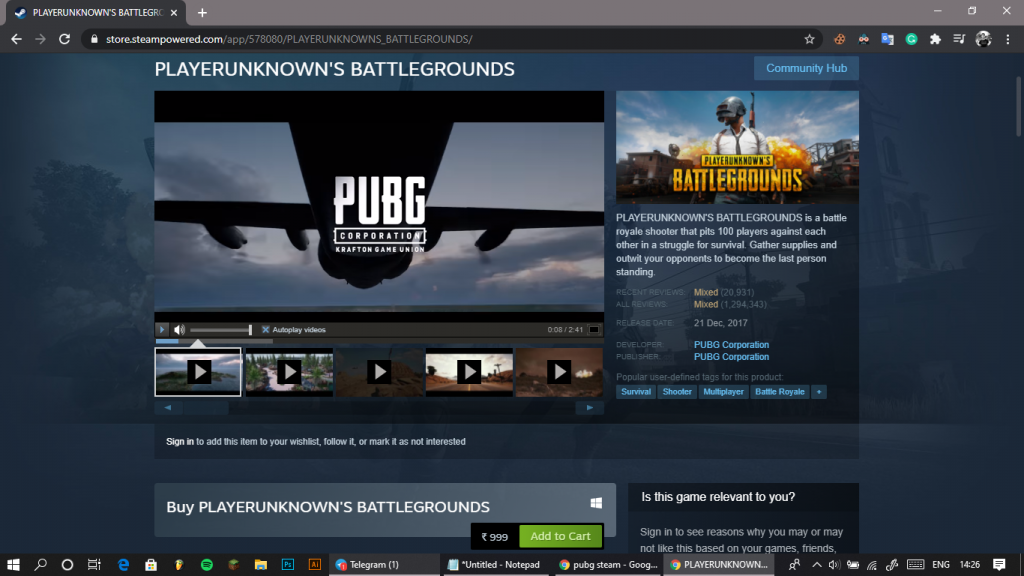Open Task View on the taskbar
Viewport: 1024px width, 576px height.
(x=94, y=564)
